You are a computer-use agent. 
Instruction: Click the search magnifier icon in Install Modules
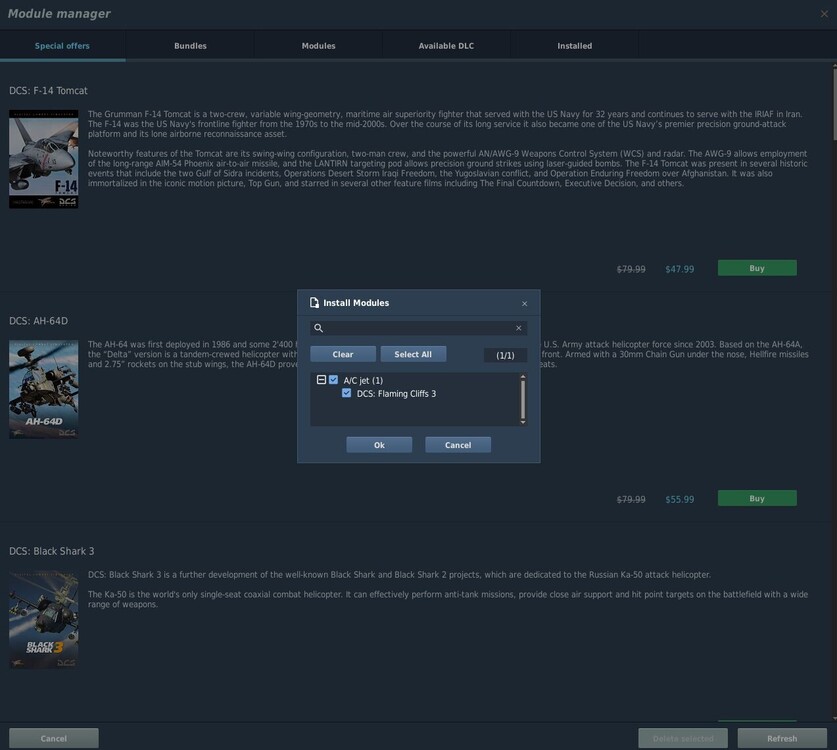318,328
